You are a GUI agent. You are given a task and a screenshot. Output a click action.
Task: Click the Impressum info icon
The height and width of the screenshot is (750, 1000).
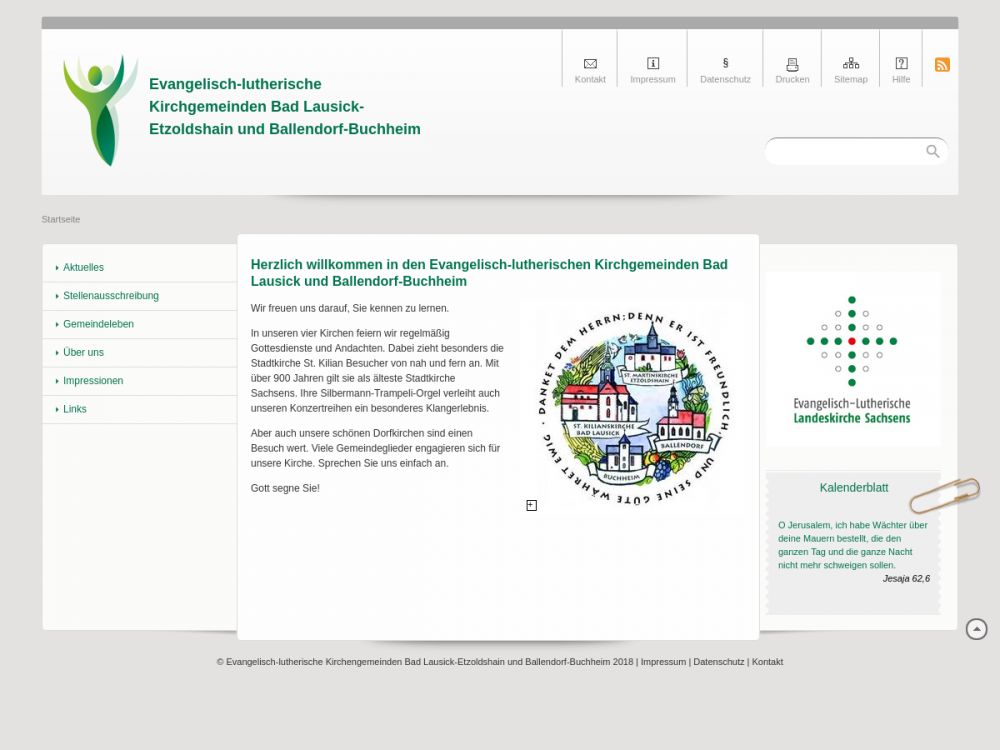click(x=653, y=64)
